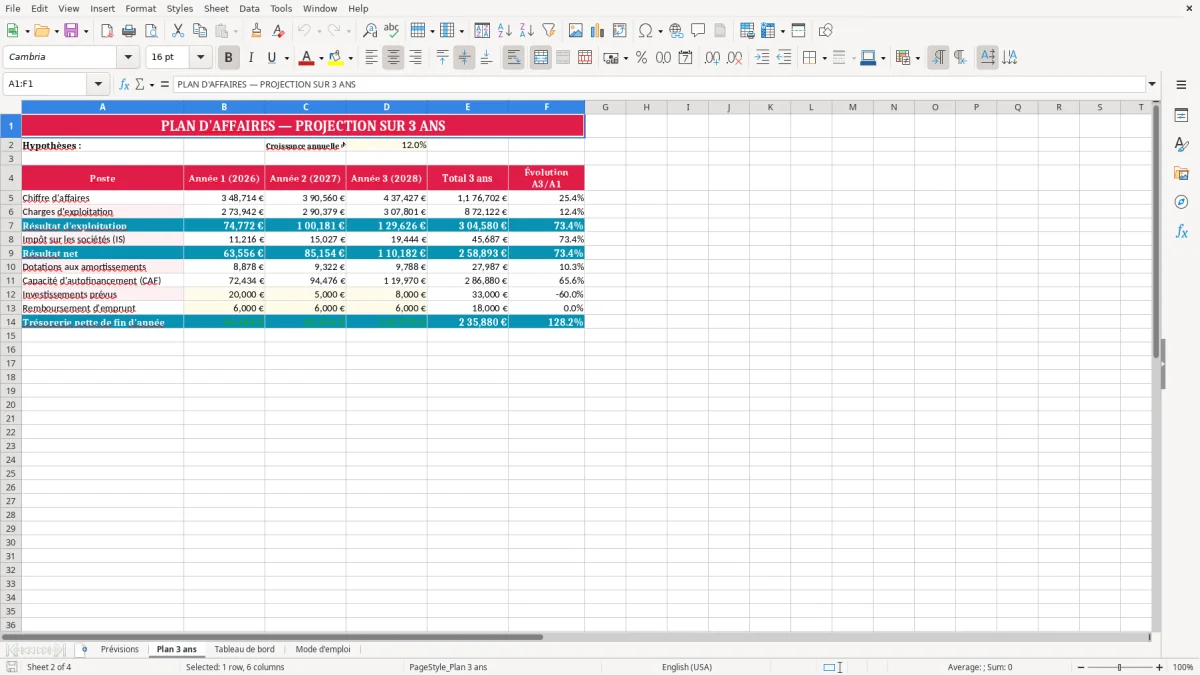Select row header 15
Viewport: 1200px width, 675px height.
click(11, 336)
